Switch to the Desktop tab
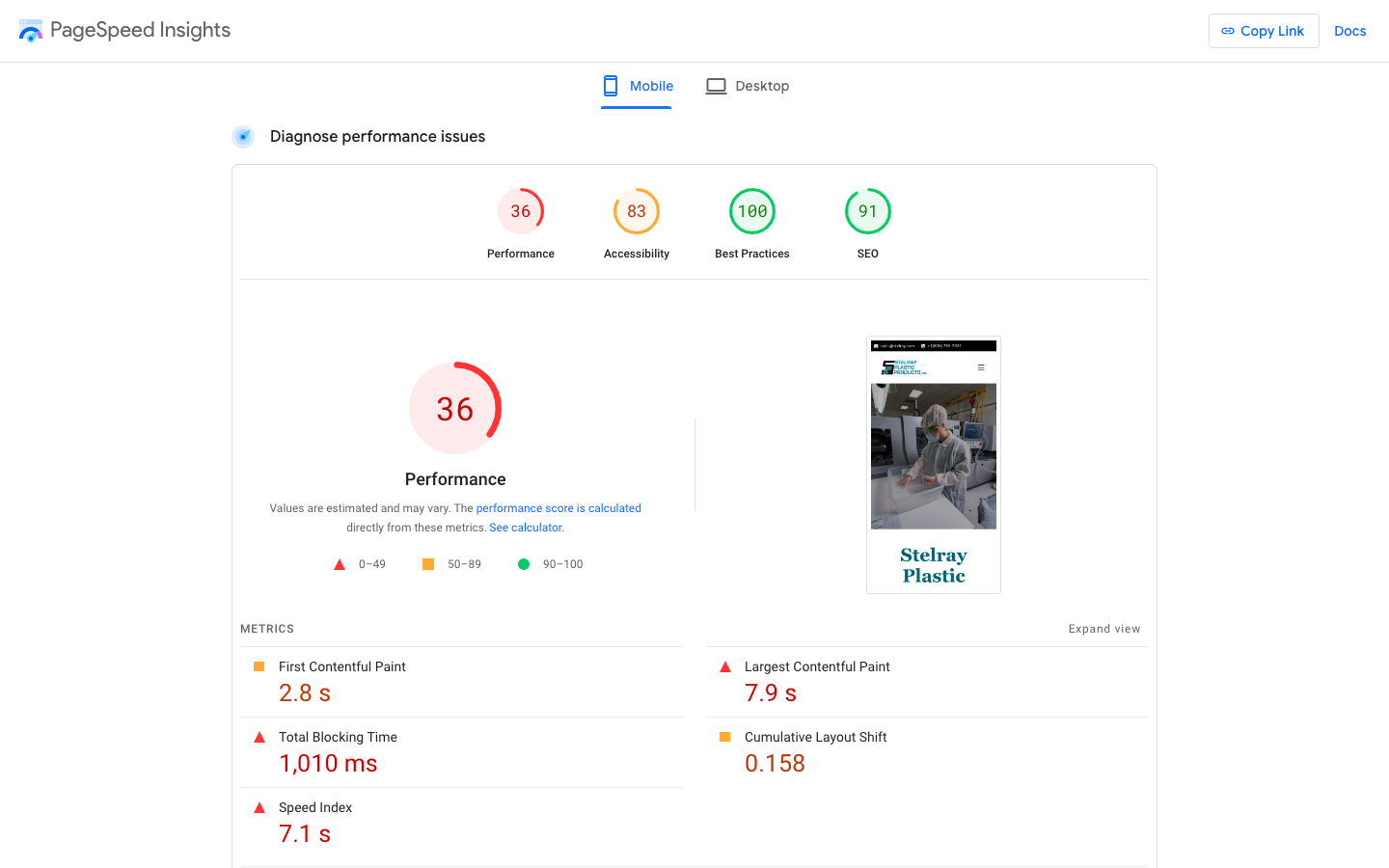Image resolution: width=1389 pixels, height=868 pixels. [748, 86]
